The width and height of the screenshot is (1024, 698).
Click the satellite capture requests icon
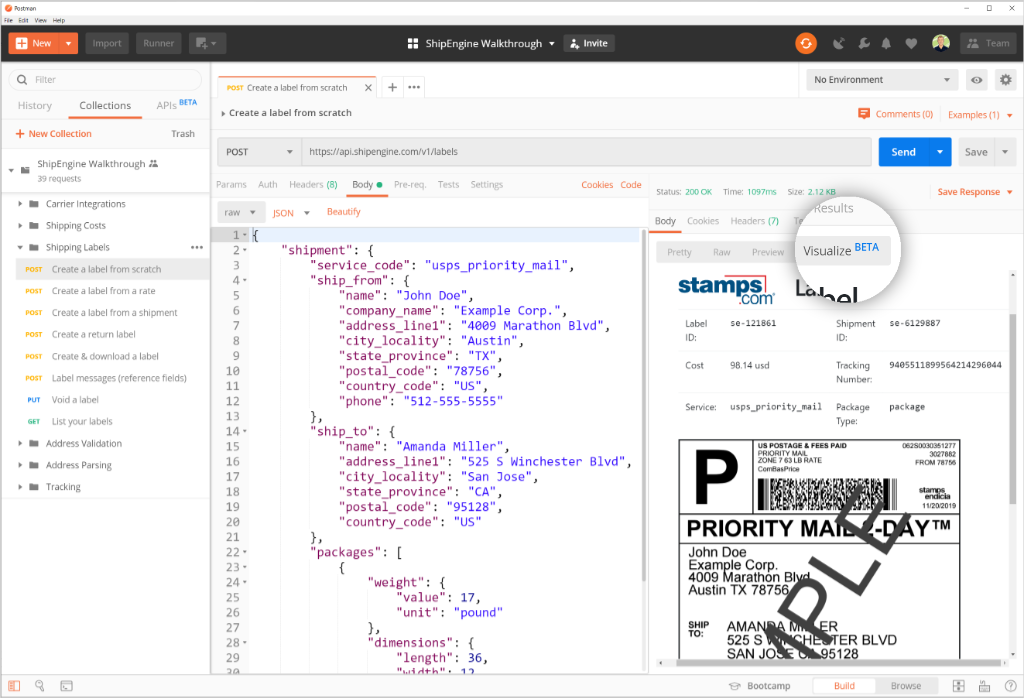838,43
